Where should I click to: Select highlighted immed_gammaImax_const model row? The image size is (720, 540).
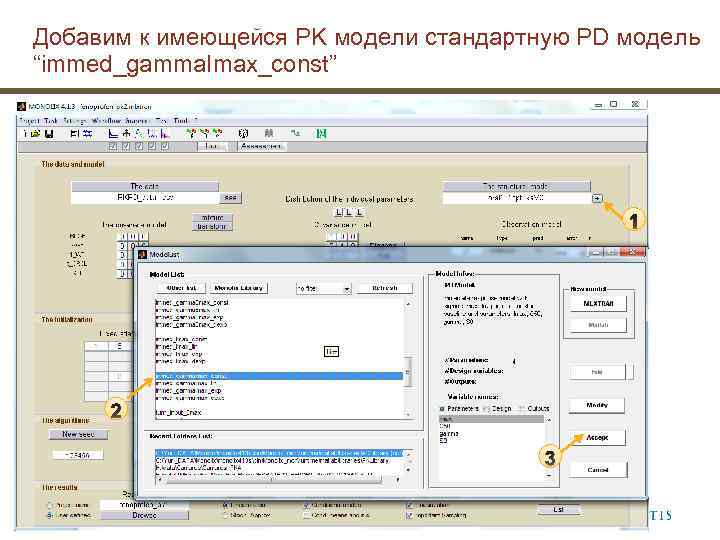point(279,376)
